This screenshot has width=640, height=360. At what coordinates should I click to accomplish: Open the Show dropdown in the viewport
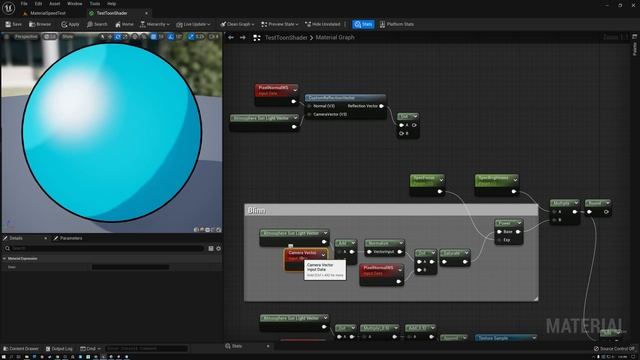(67, 37)
